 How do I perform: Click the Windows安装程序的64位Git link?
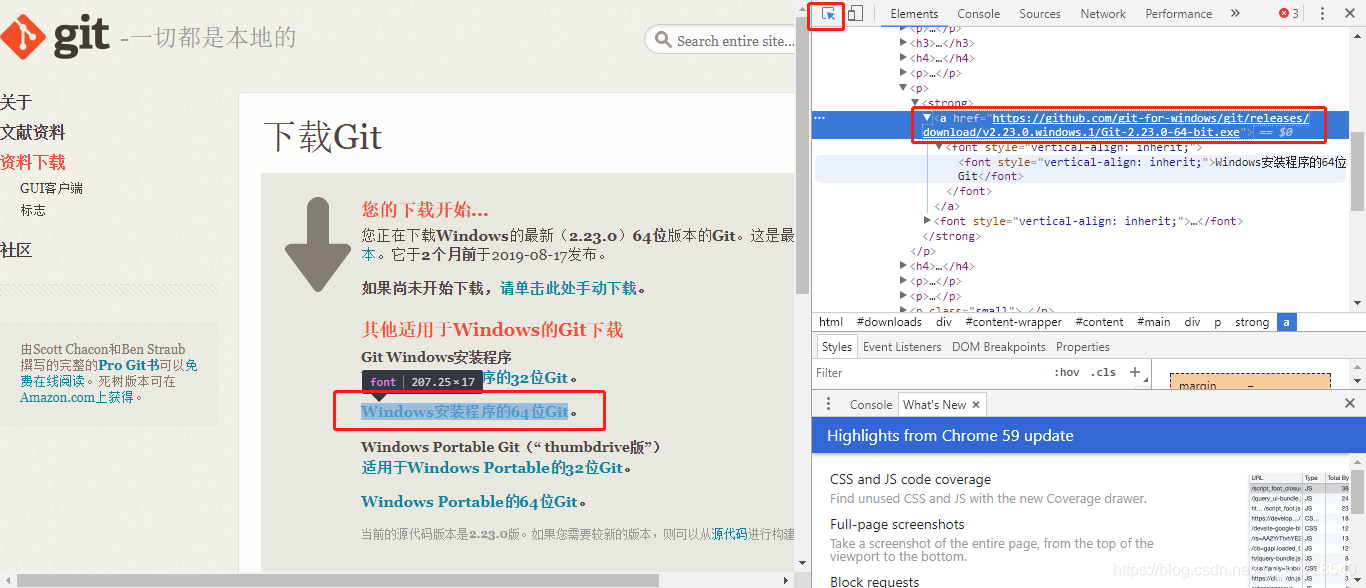(464, 411)
